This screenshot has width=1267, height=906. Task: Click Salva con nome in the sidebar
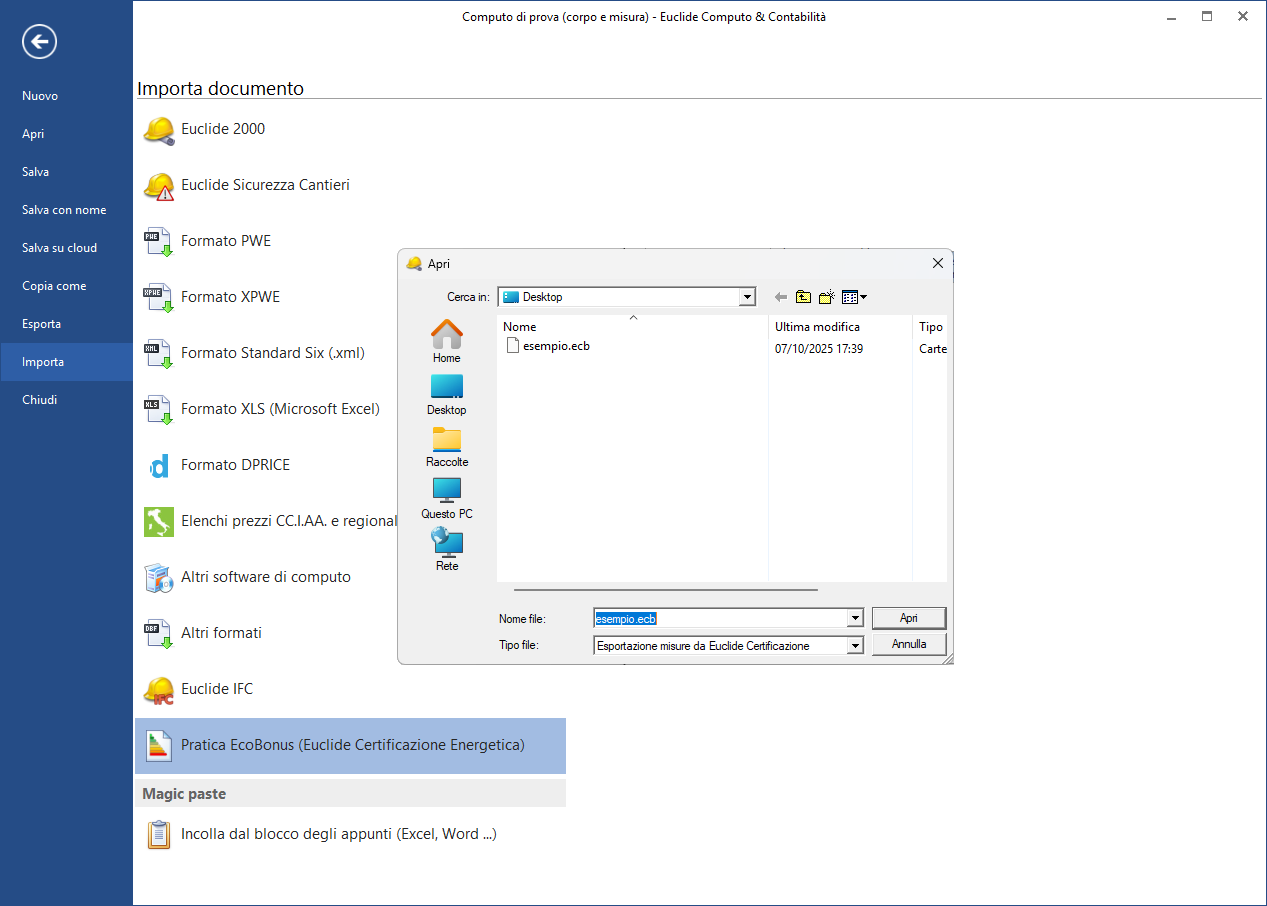click(64, 210)
